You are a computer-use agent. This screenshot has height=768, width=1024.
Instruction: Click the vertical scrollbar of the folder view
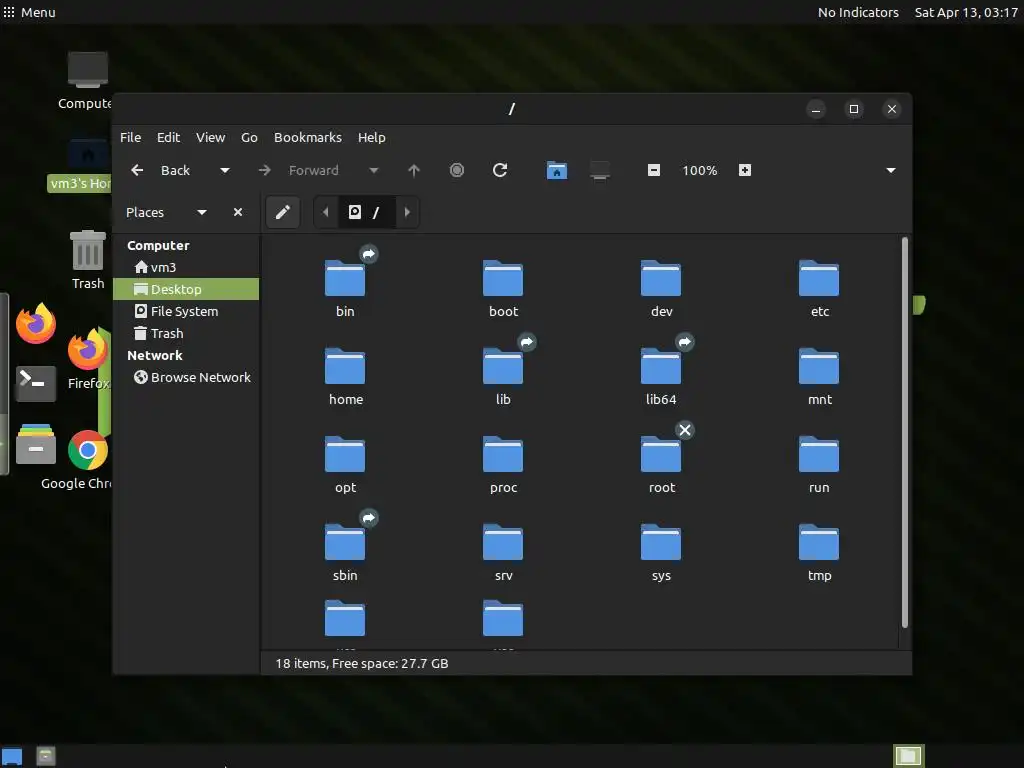904,432
